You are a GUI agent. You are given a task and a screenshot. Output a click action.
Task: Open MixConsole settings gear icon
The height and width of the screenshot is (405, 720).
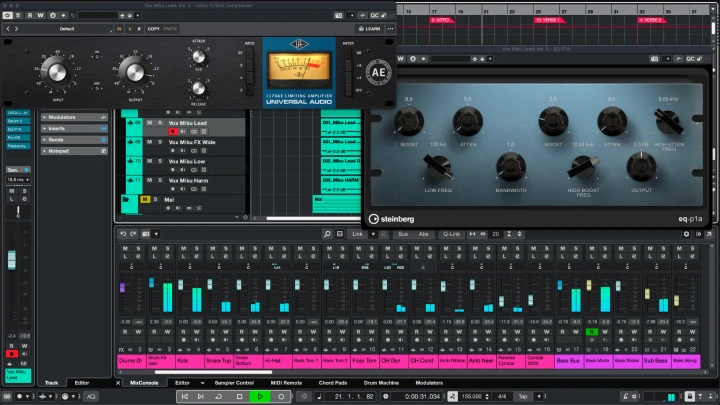686,234
